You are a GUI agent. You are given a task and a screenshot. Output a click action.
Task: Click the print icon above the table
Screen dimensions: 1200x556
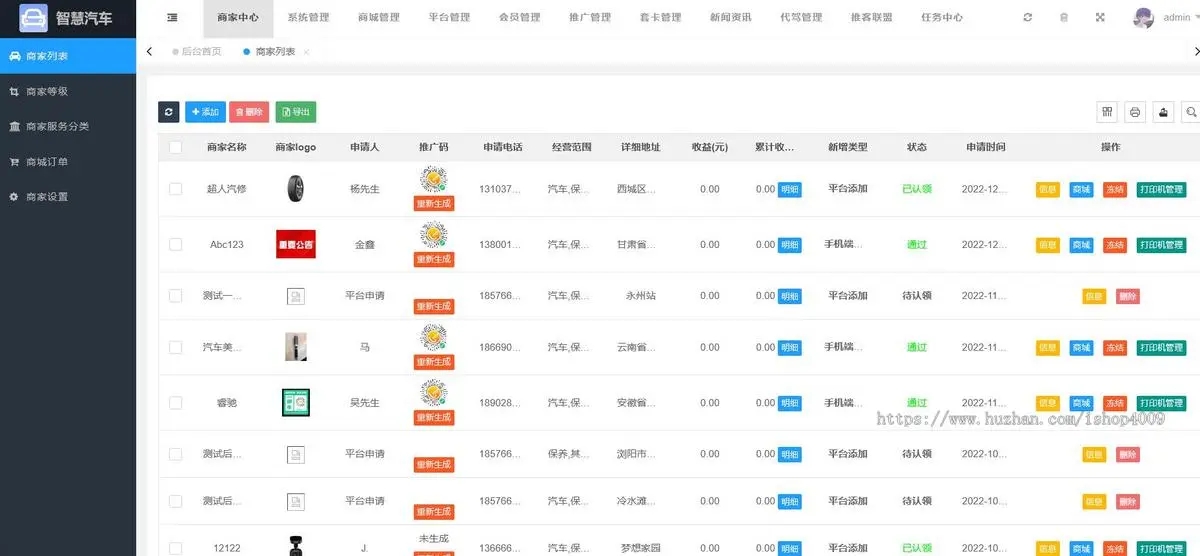[1135, 112]
